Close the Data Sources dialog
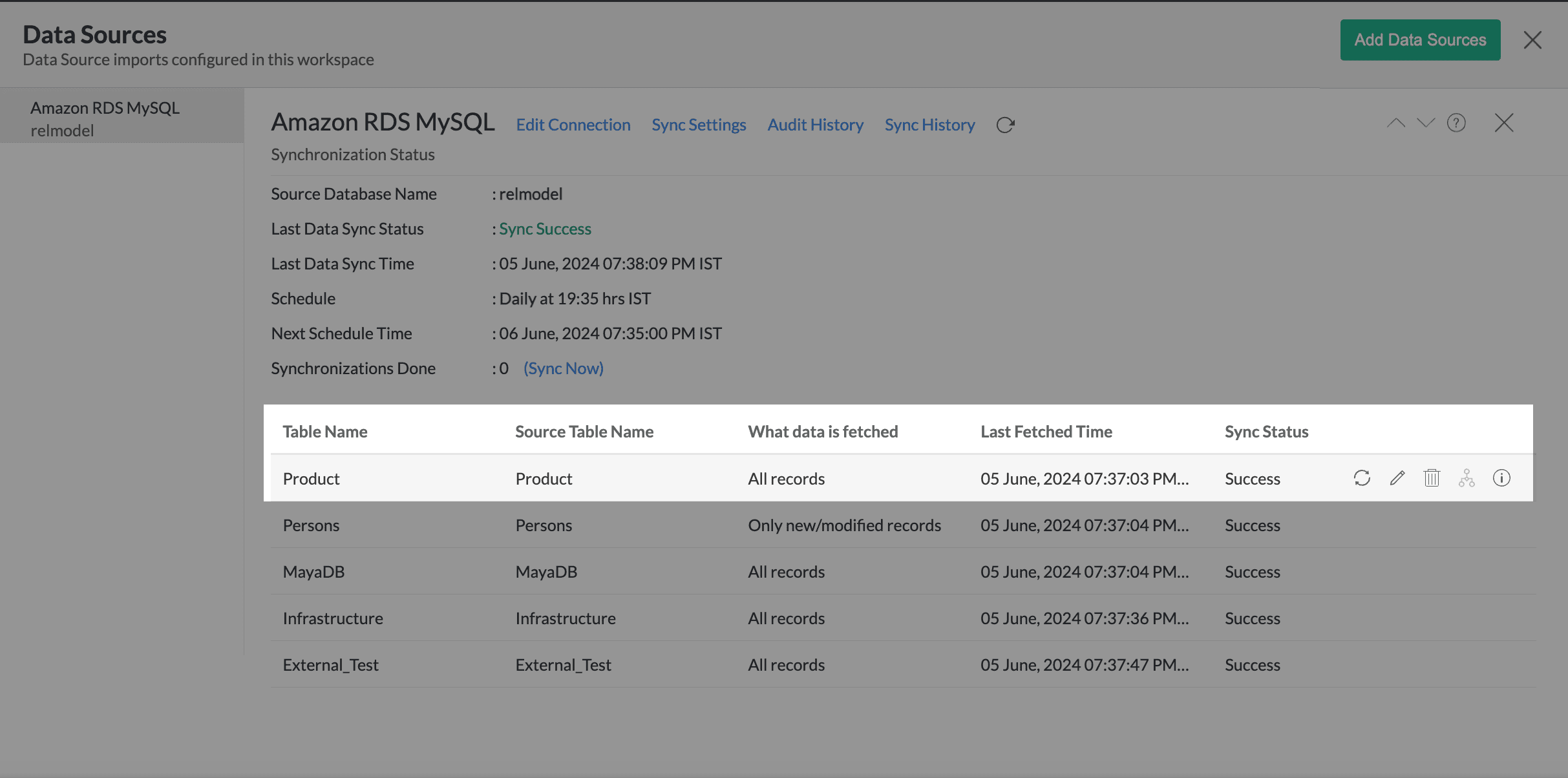Image resolution: width=1568 pixels, height=778 pixels. [x=1532, y=40]
